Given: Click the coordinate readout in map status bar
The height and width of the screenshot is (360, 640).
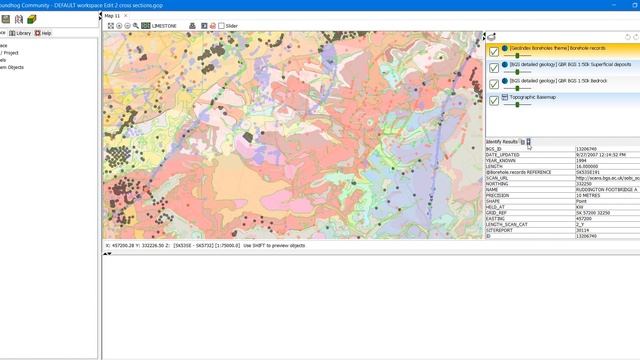Looking at the screenshot, I should coord(138,246).
